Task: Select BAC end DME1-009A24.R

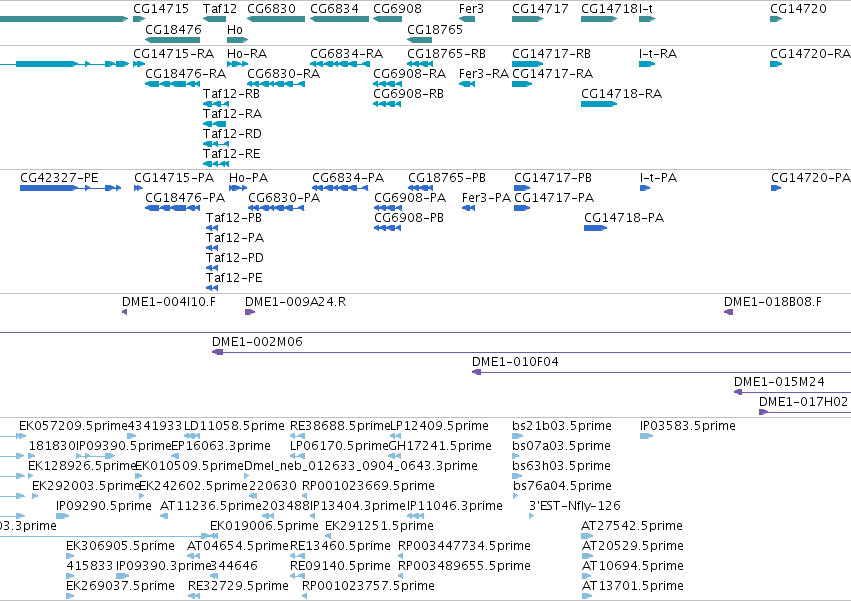Action: point(295,302)
